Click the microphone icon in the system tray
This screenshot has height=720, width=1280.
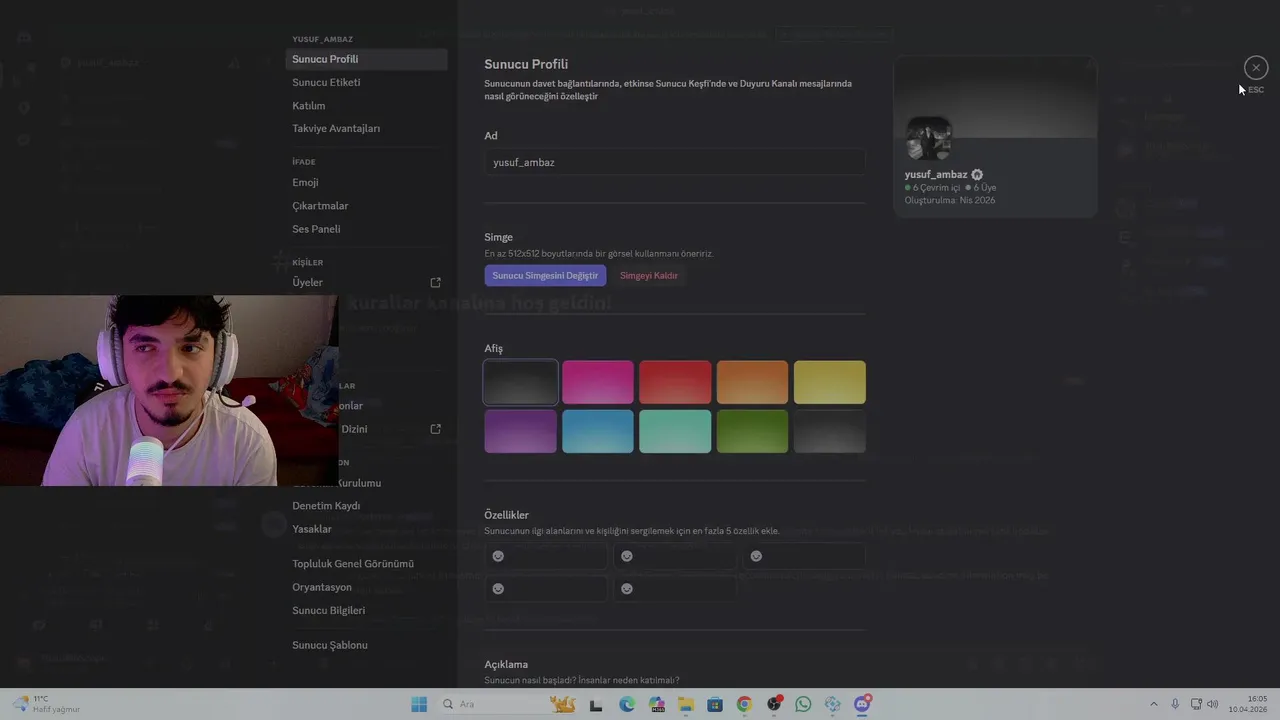1175,704
